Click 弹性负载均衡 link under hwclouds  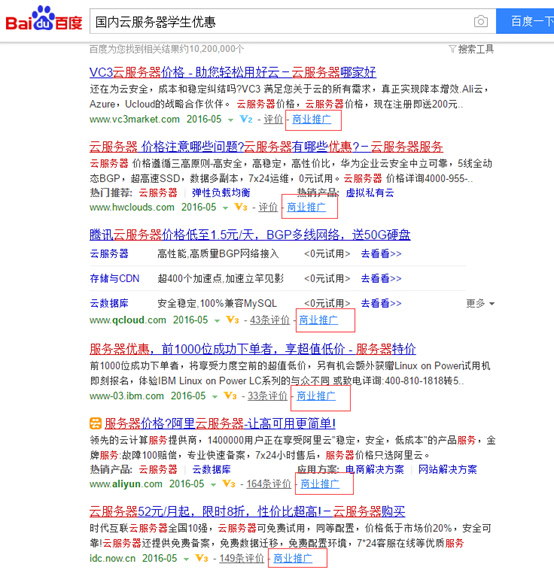[221, 193]
